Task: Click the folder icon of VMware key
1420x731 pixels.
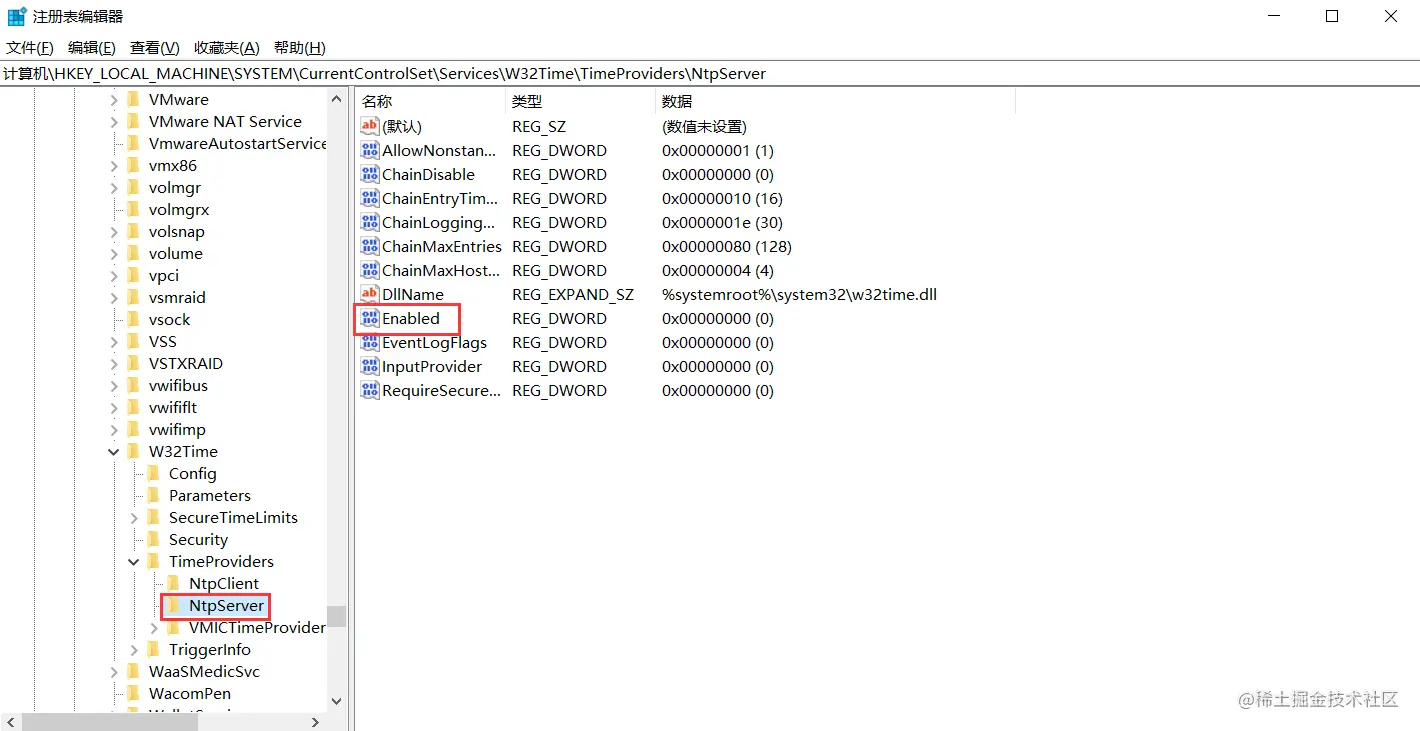Action: (134, 100)
